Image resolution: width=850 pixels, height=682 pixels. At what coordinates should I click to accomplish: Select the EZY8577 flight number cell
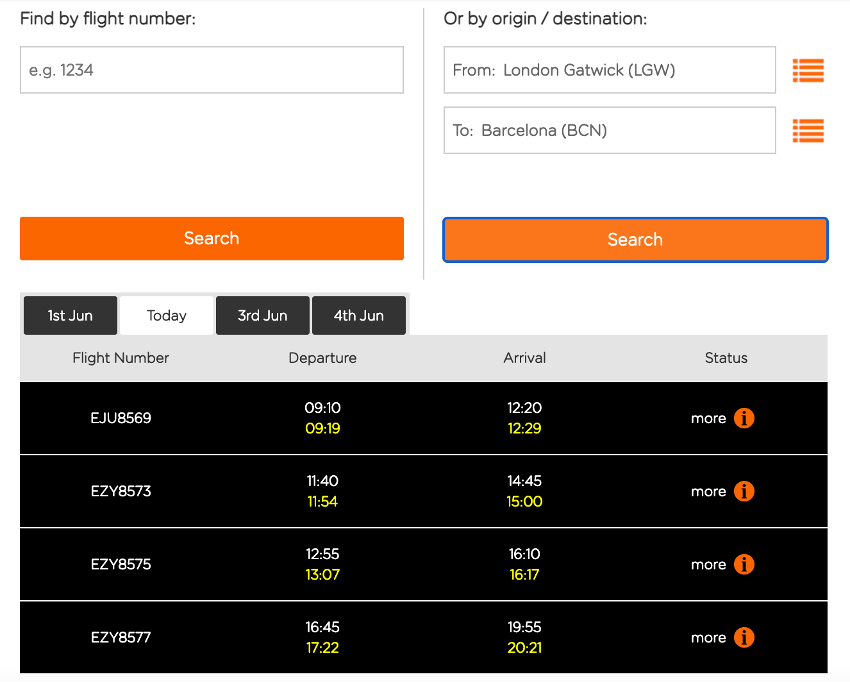click(121, 637)
